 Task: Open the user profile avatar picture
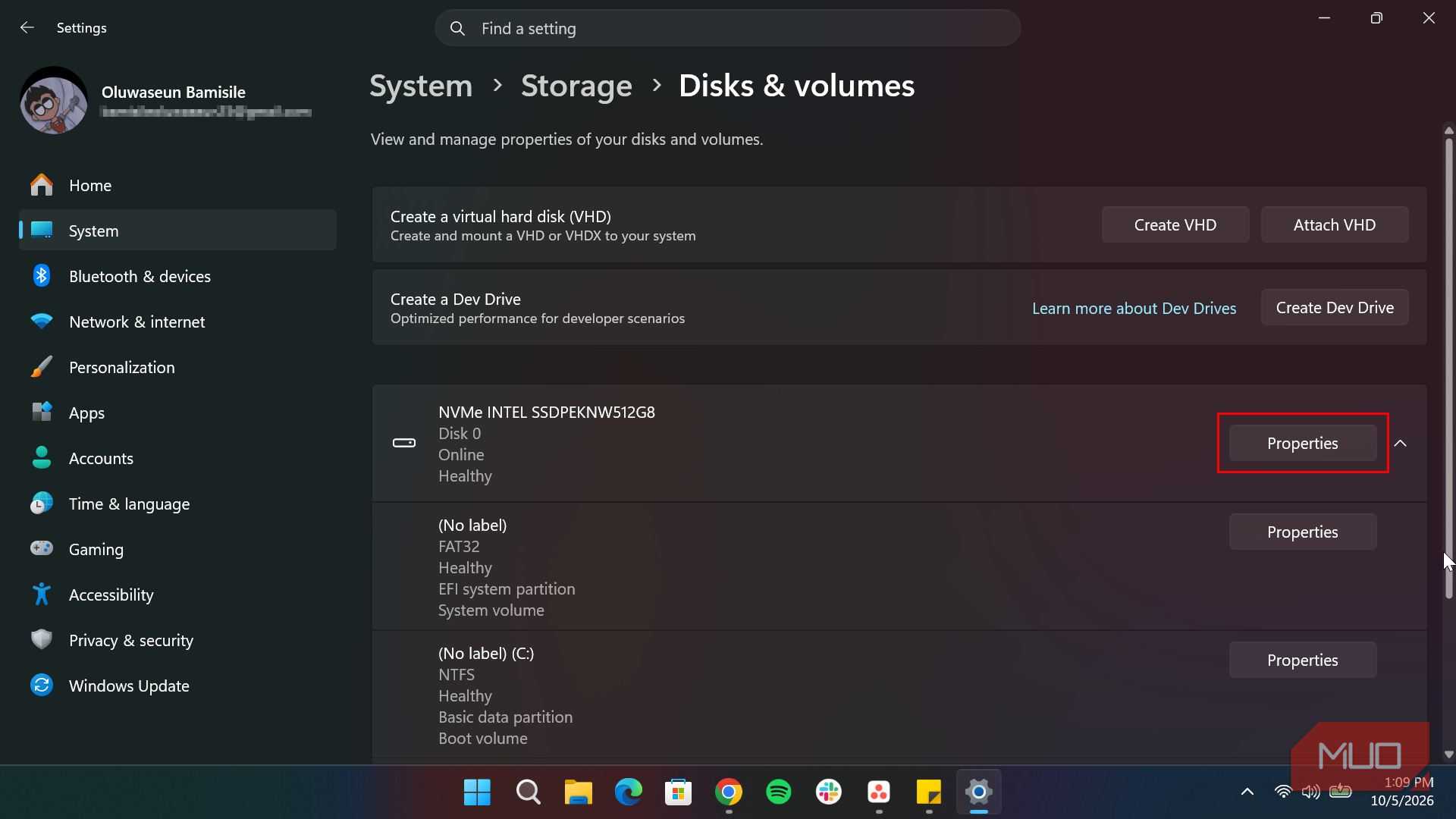click(x=54, y=101)
